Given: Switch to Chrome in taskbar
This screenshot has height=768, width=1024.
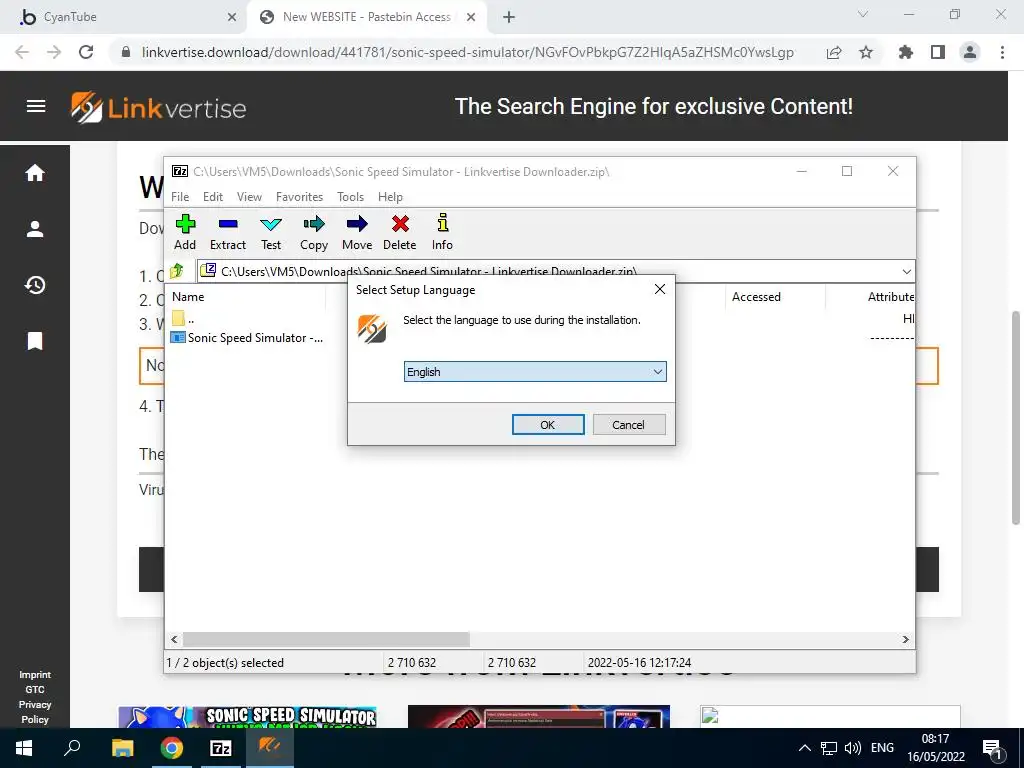Looking at the screenshot, I should [171, 748].
